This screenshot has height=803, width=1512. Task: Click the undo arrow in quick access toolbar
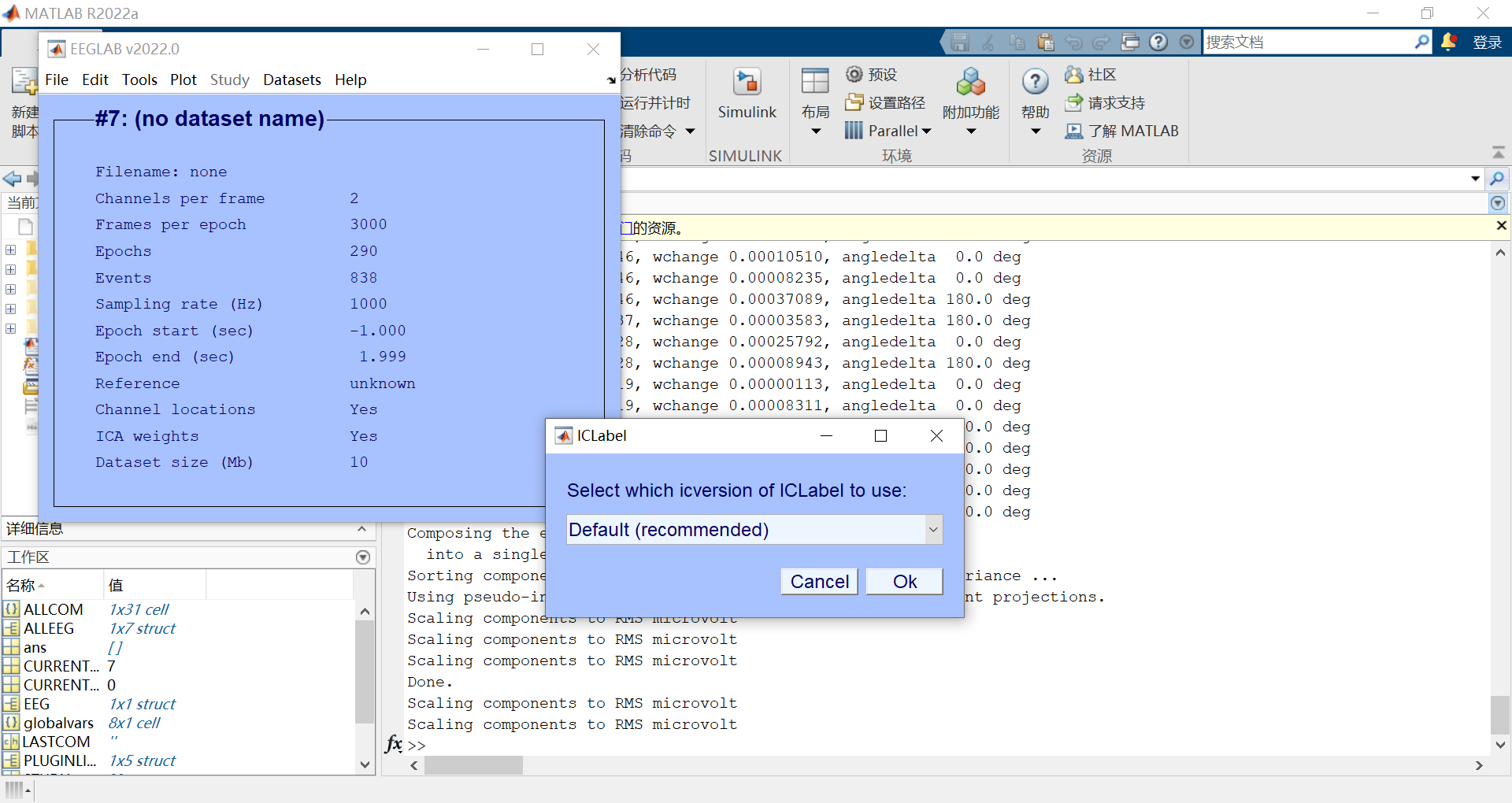click(x=1073, y=42)
